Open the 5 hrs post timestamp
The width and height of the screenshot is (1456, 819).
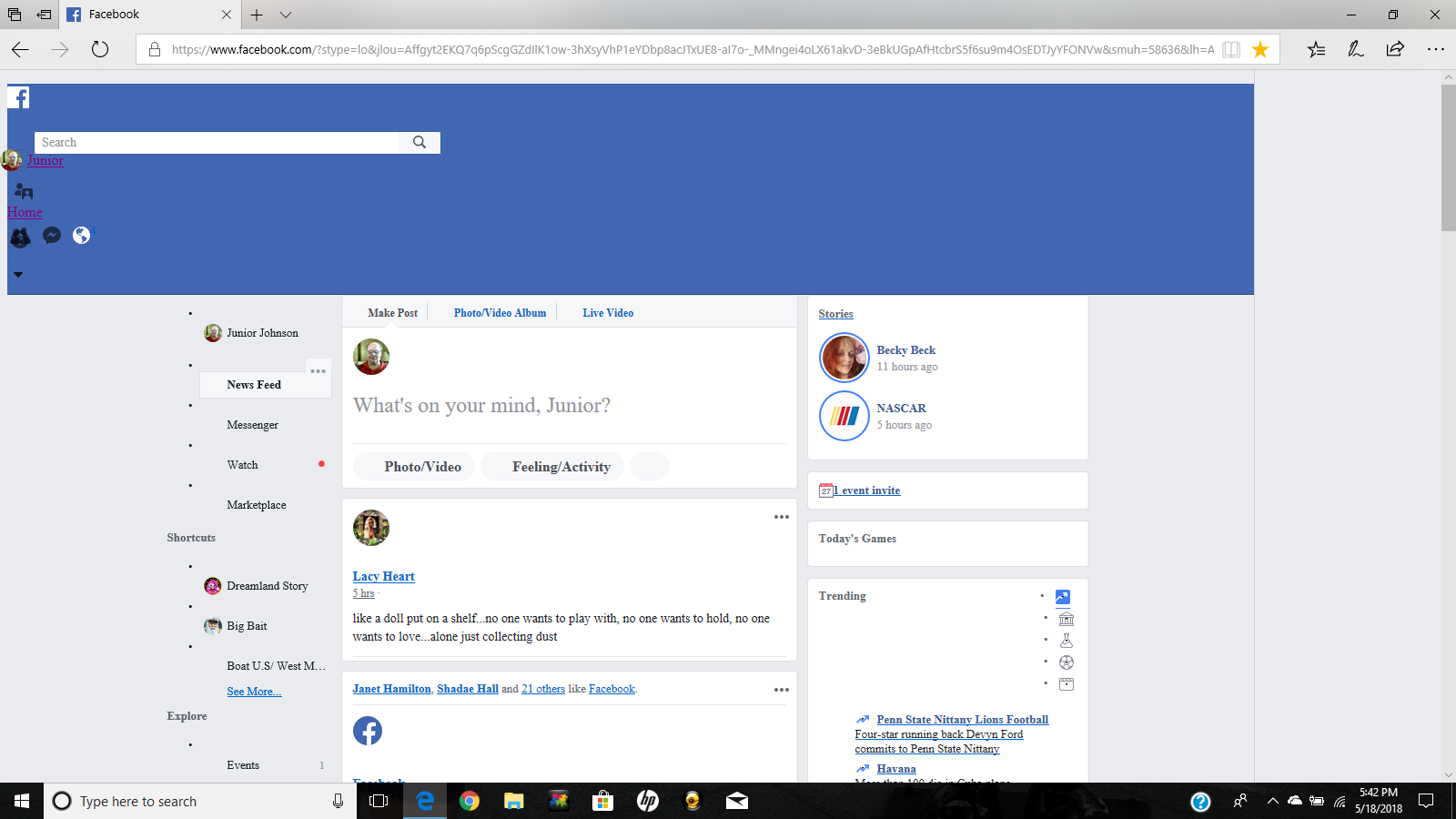[363, 593]
